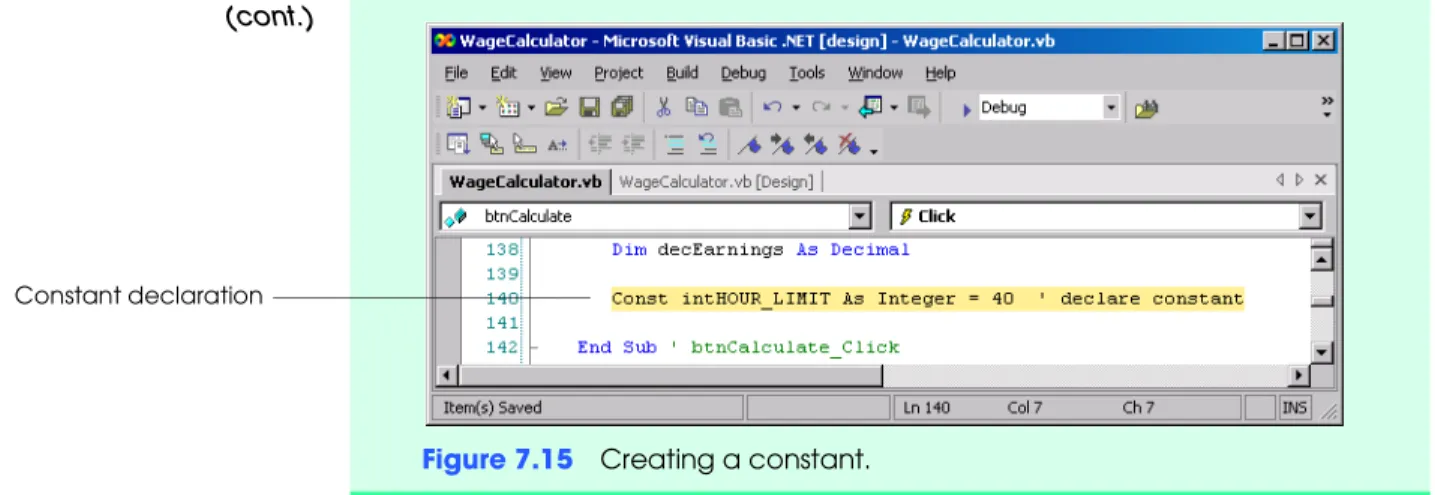Expand the Add New Item dropdown arrow

531,108
